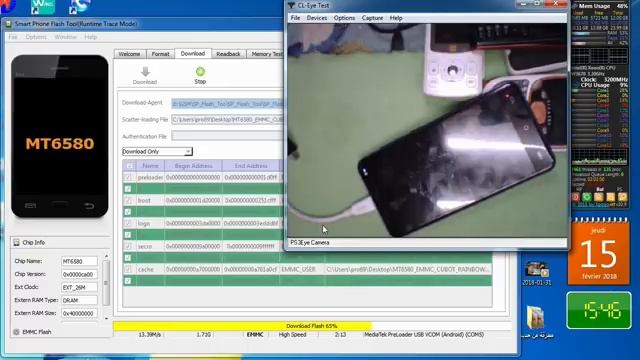Switch to the Readback tab
Image resolution: width=640 pixels, height=360 pixels.
click(228, 54)
